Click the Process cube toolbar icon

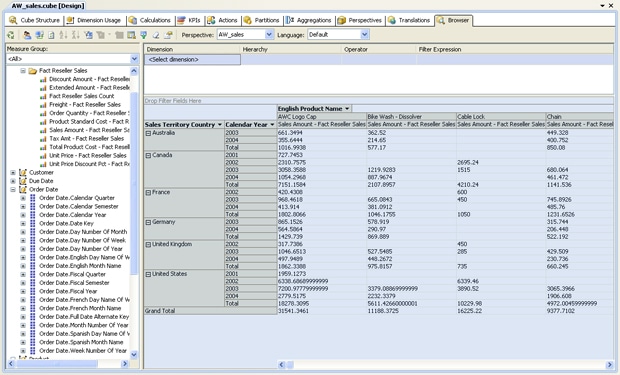click(11, 35)
